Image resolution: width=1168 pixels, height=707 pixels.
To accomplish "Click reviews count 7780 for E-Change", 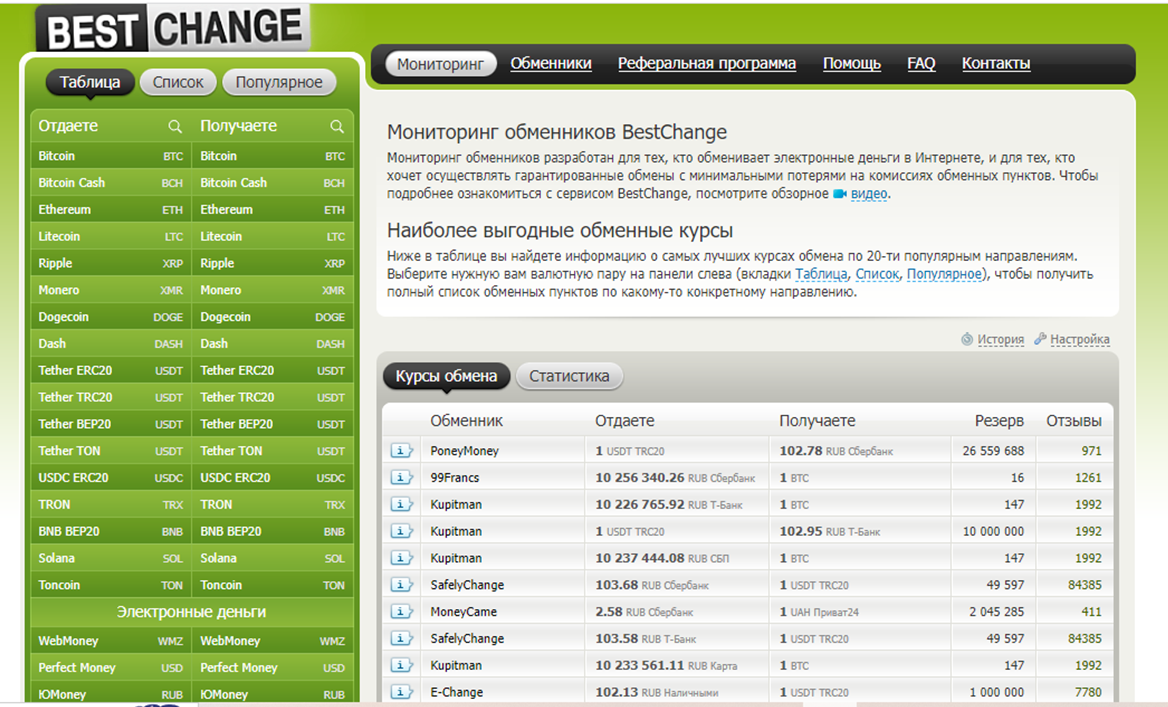I will point(1088,692).
